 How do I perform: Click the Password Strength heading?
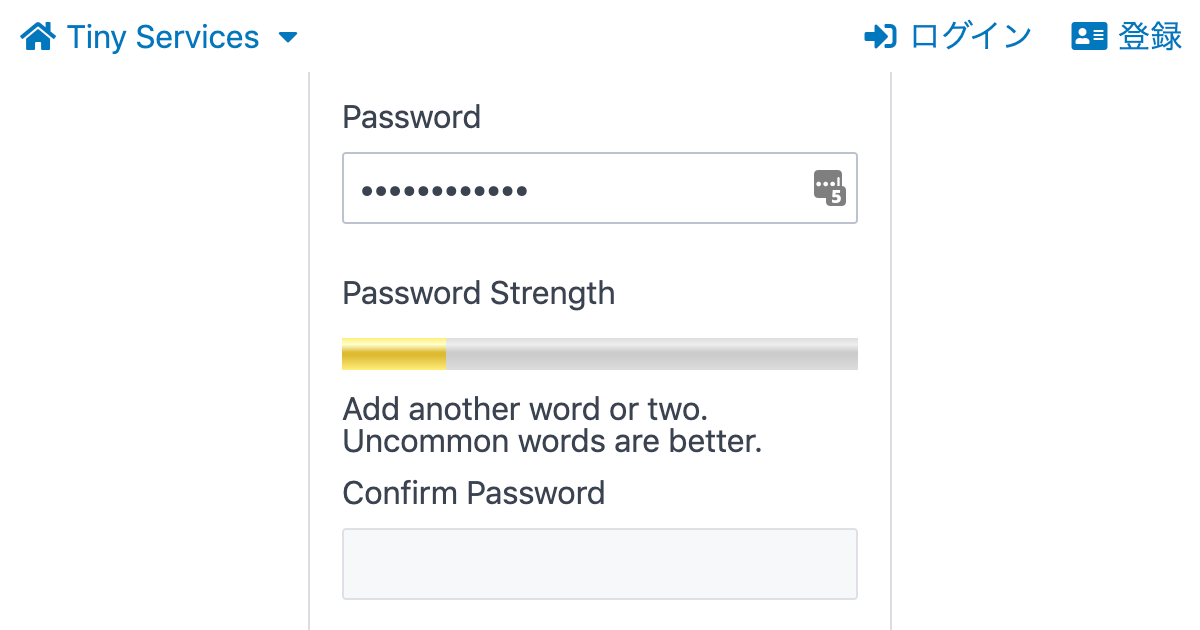[478, 293]
